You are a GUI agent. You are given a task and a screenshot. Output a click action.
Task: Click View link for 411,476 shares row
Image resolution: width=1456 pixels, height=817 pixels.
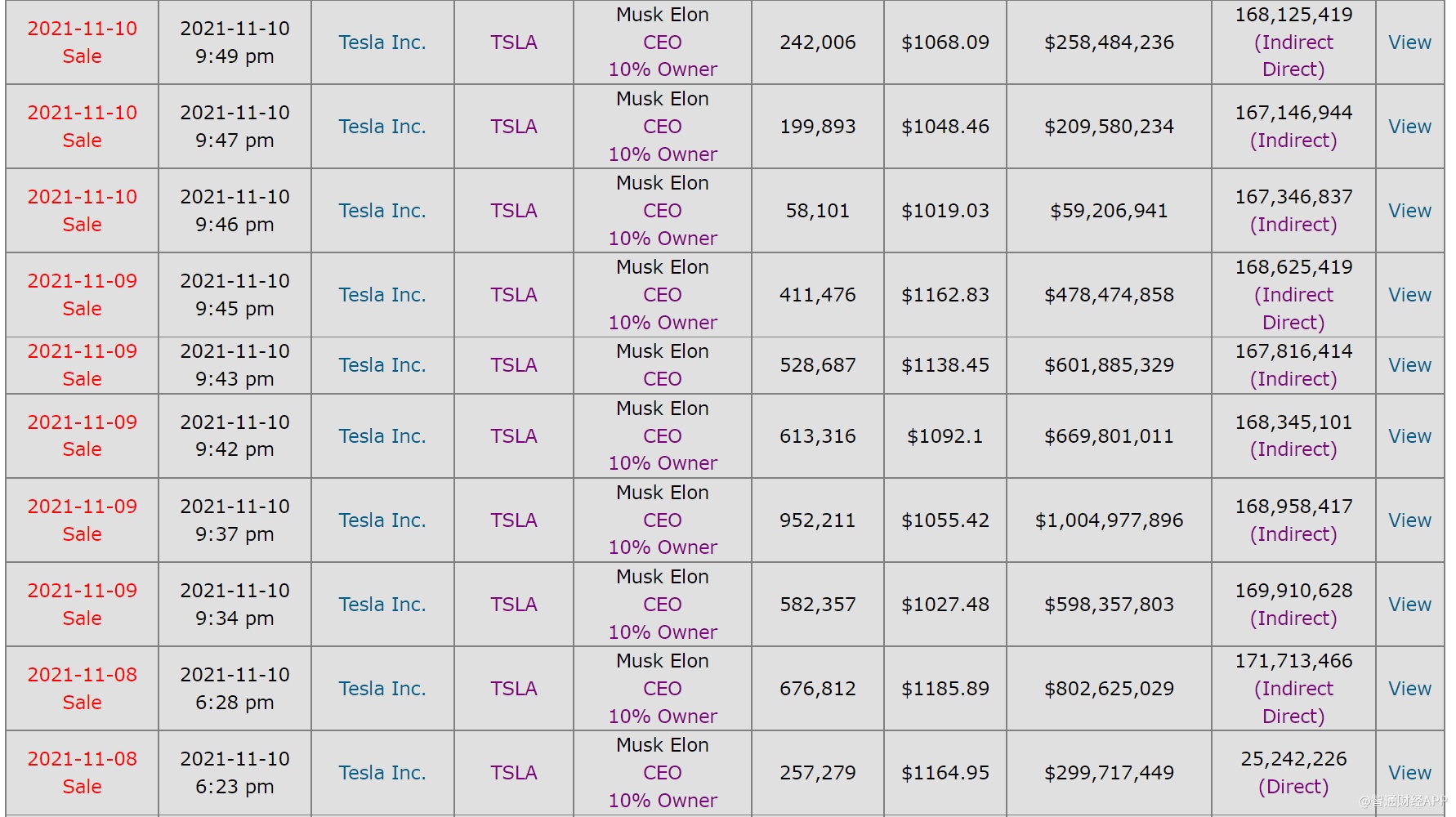click(x=1409, y=295)
